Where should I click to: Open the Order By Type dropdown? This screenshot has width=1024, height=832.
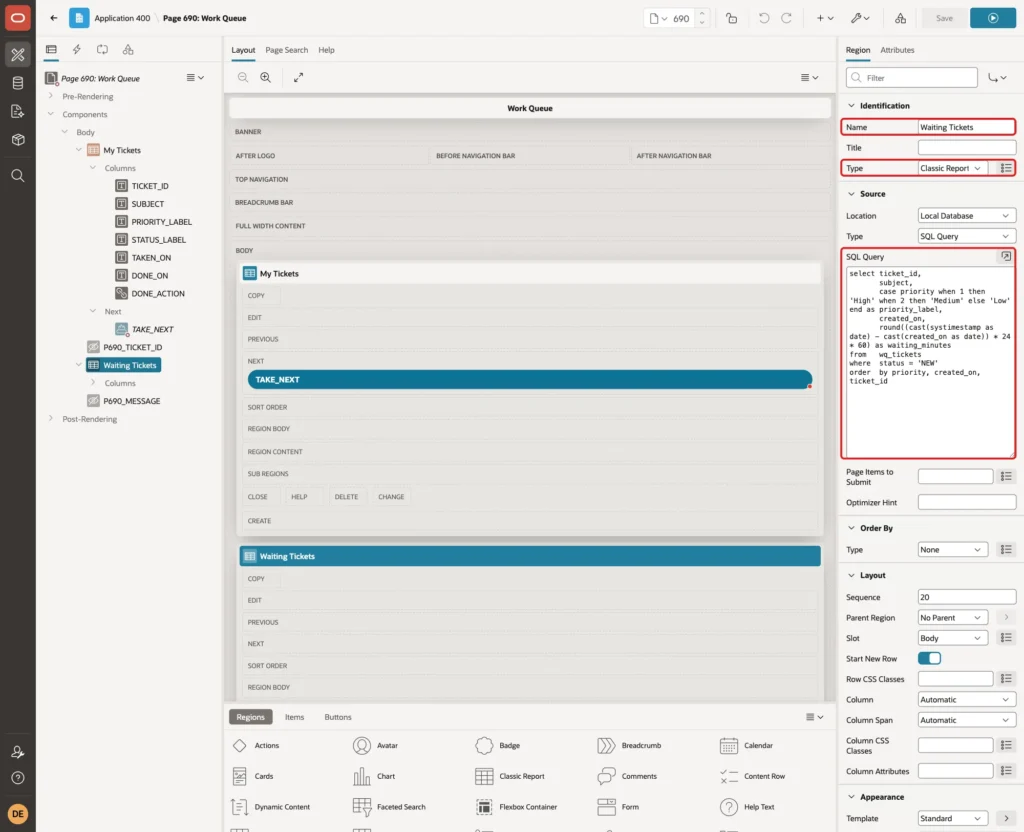coord(952,550)
